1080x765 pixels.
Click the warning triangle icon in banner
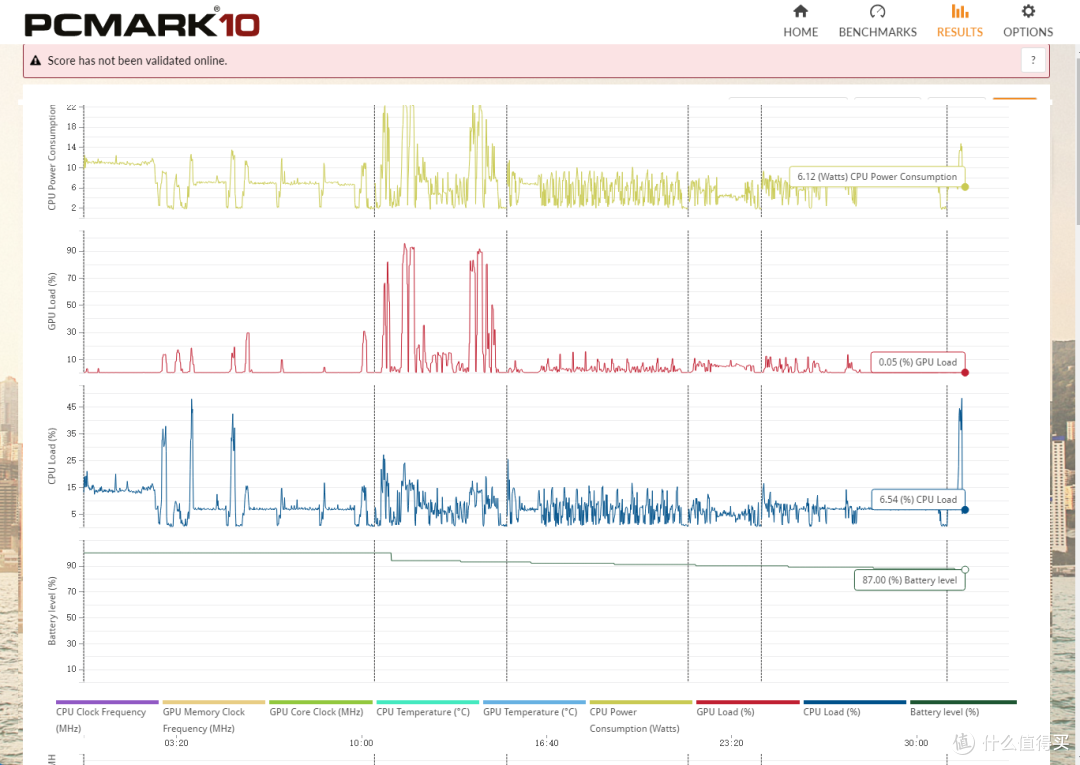coord(36,61)
